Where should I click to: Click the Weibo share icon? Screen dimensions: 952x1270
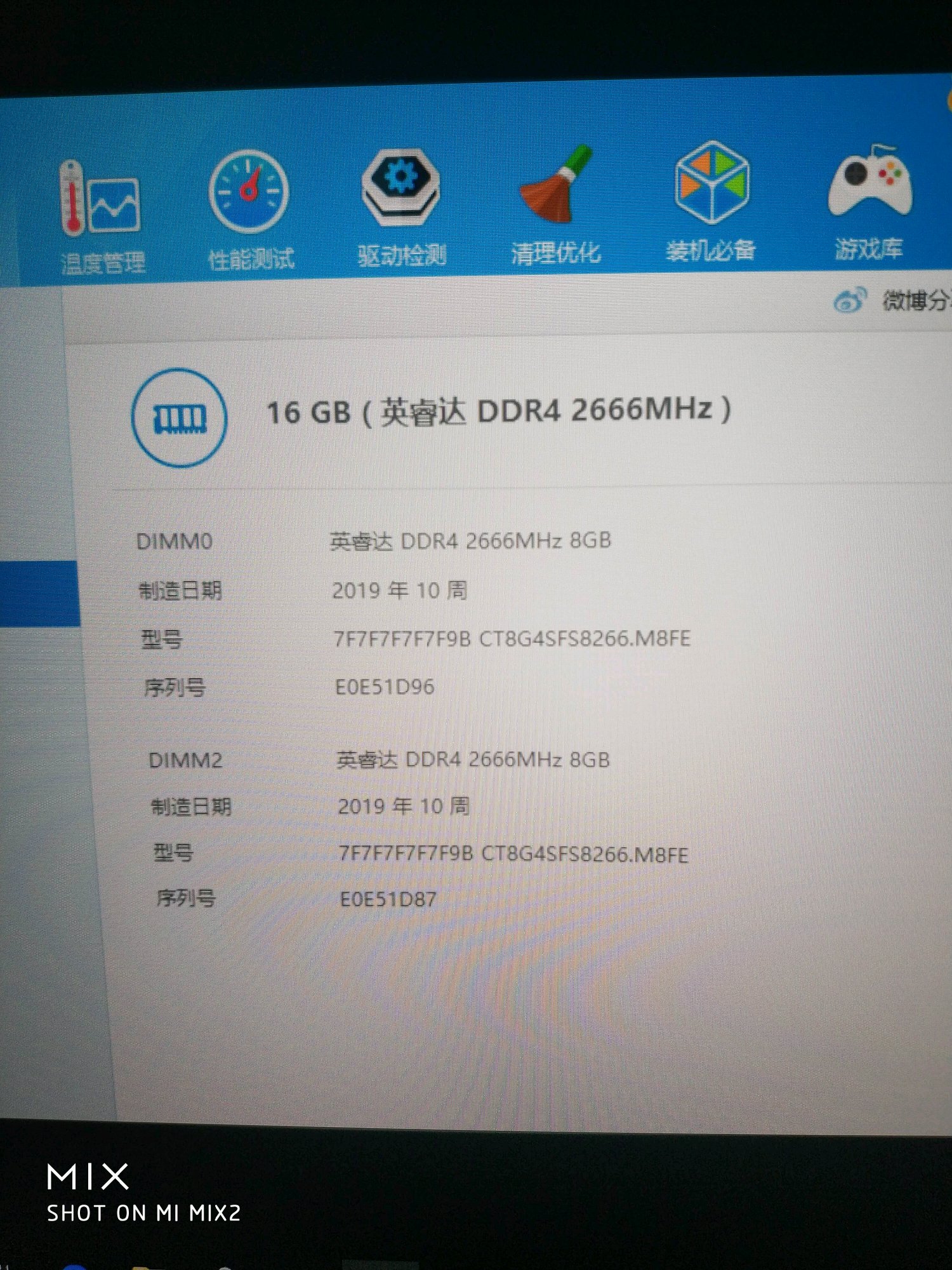(850, 300)
